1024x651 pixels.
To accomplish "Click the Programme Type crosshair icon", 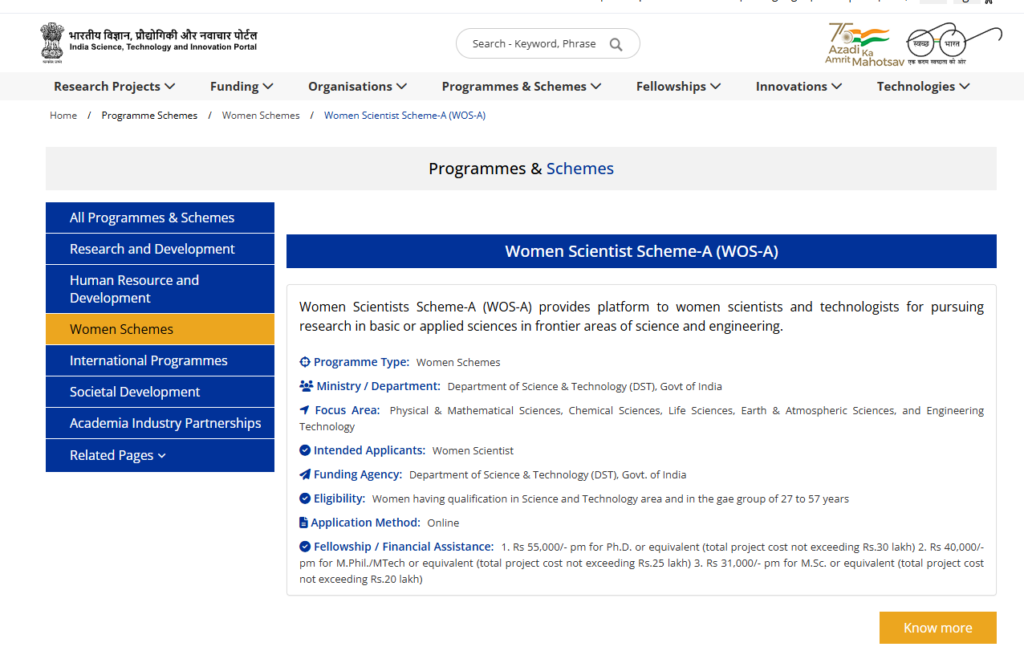I will click(305, 362).
